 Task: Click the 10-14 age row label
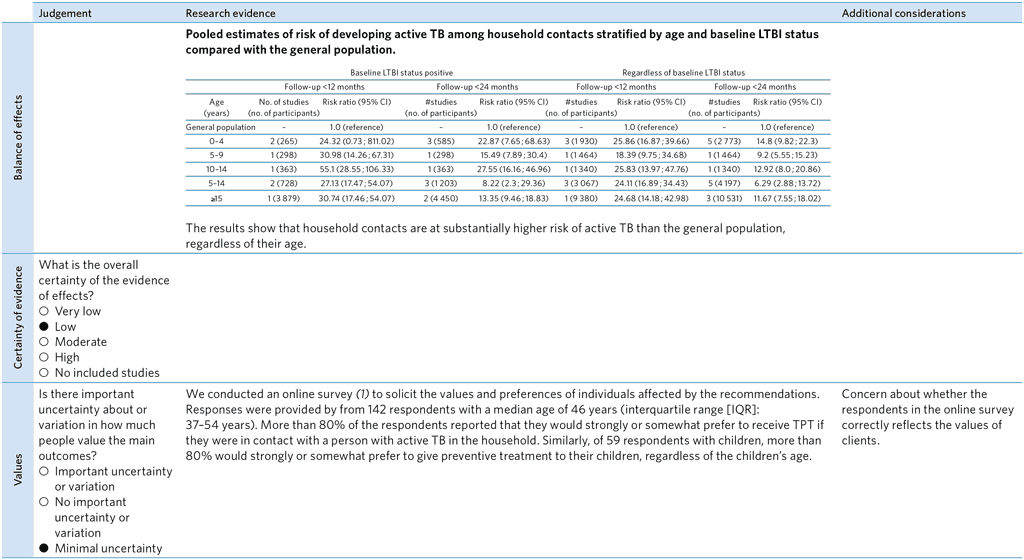216,169
